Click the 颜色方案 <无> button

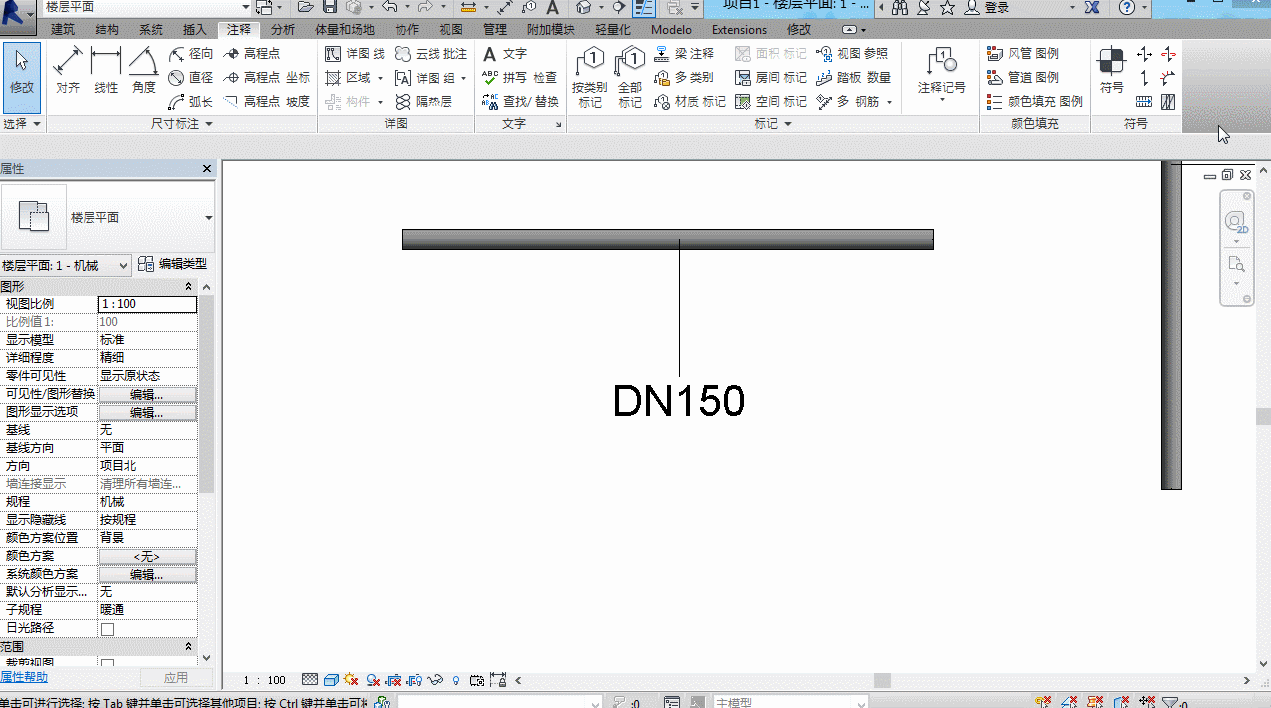(147, 556)
